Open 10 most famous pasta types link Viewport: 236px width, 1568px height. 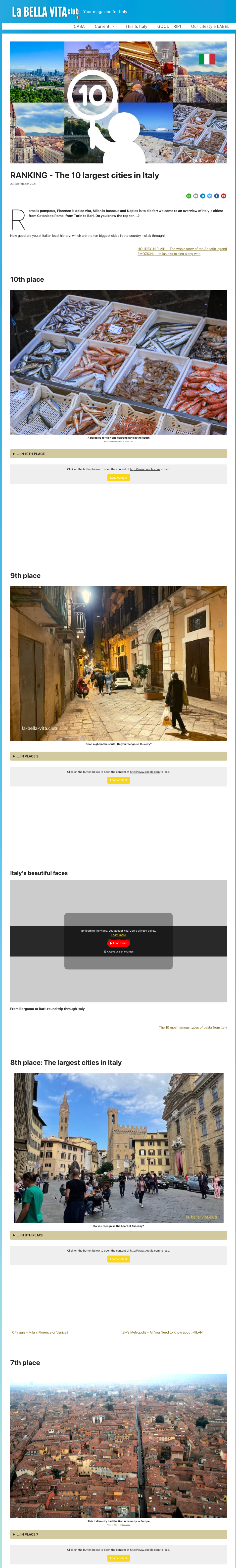pos(193,1028)
